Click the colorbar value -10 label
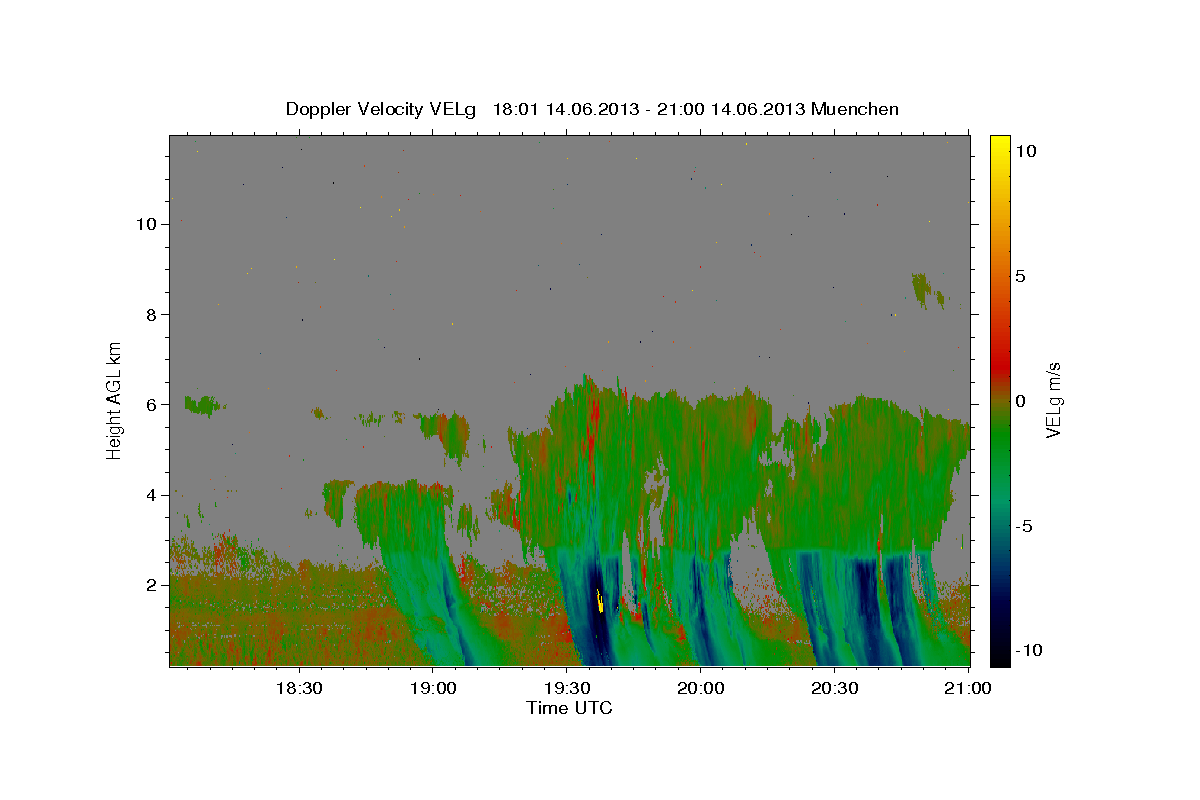The width and height of the screenshot is (1200, 800). coord(1029,650)
